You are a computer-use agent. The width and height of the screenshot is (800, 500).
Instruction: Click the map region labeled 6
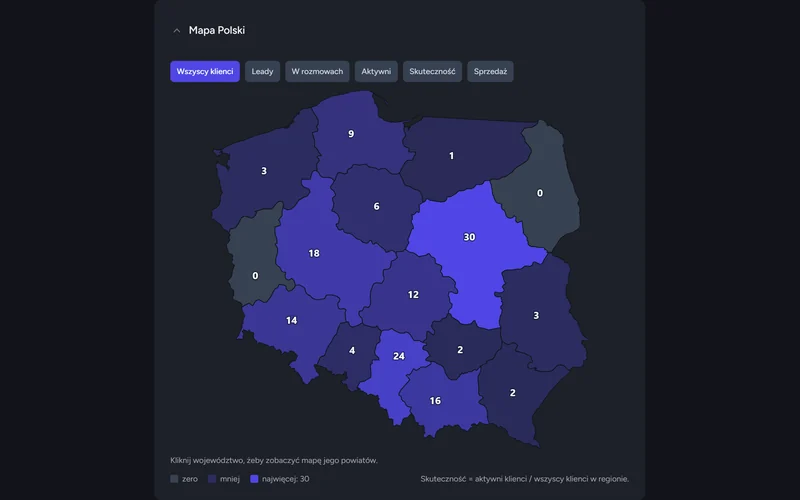coord(377,207)
